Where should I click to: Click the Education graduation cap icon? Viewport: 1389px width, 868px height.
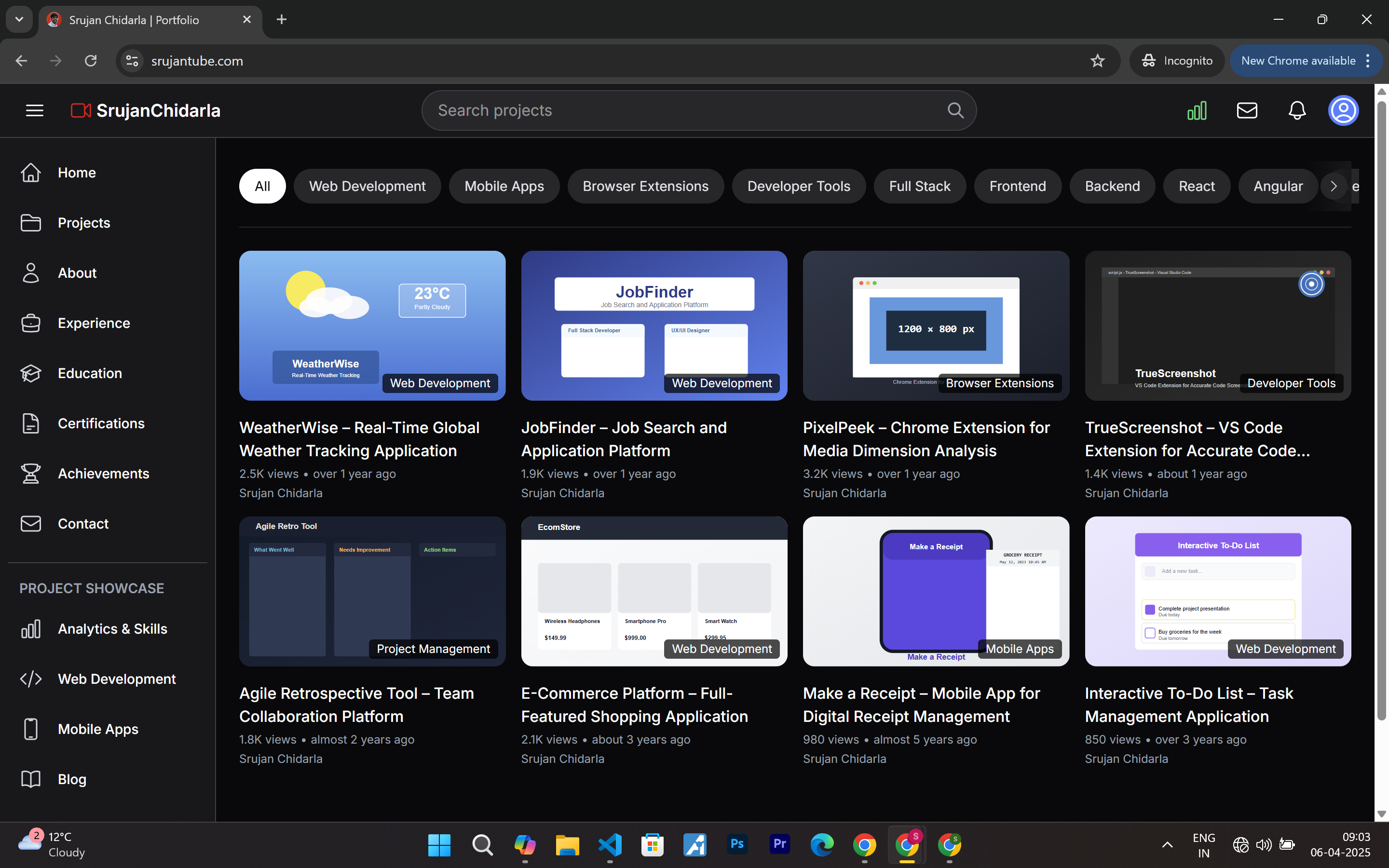coord(31,373)
